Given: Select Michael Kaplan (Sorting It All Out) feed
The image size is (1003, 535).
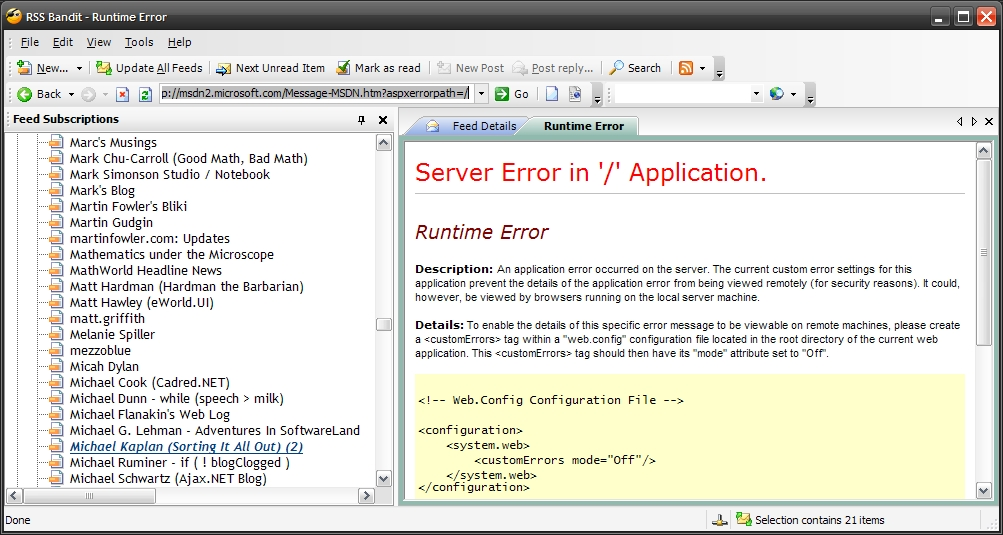Looking at the screenshot, I should tap(186, 447).
